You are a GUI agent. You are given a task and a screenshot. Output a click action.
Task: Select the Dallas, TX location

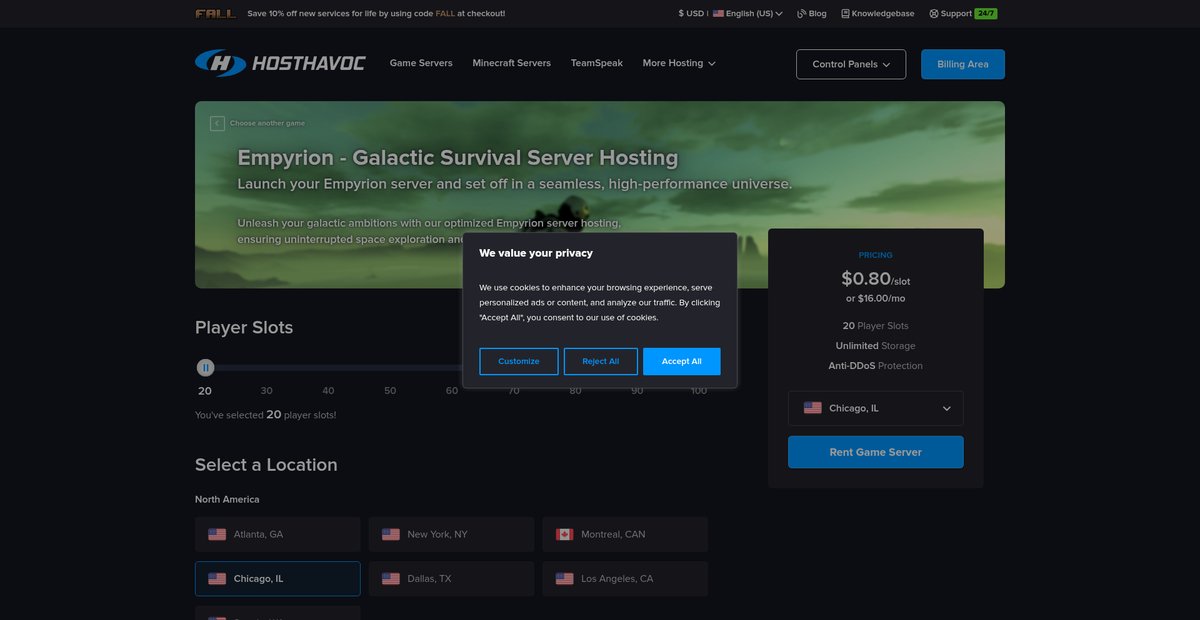click(x=452, y=578)
